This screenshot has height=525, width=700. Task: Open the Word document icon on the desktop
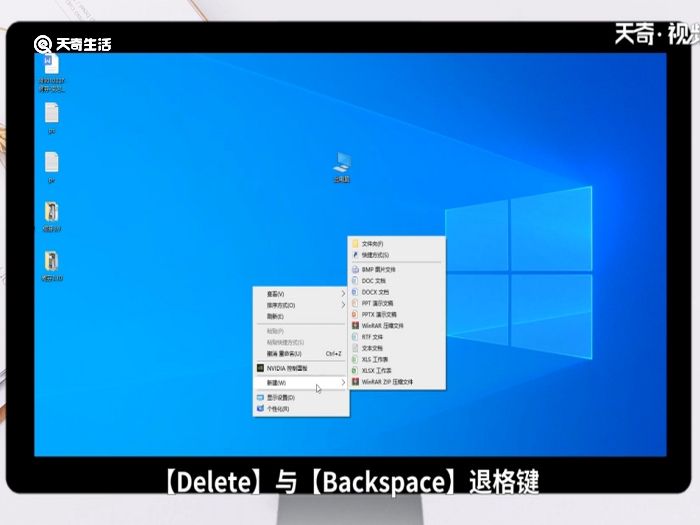(51, 72)
